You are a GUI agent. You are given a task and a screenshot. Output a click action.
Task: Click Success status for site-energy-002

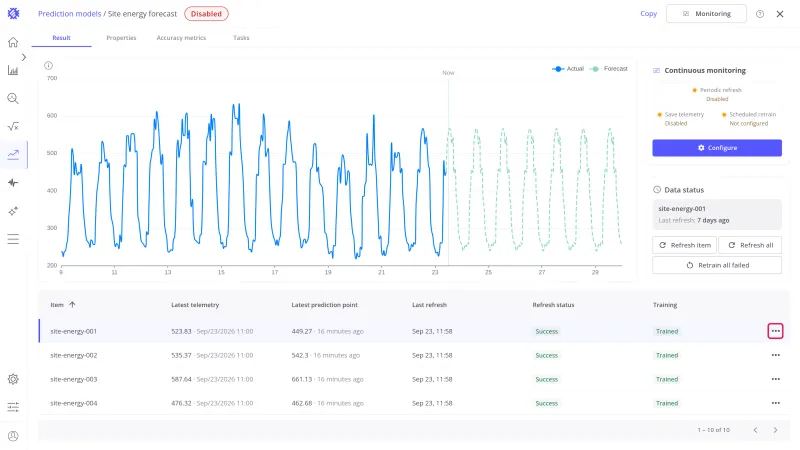[x=546, y=355]
